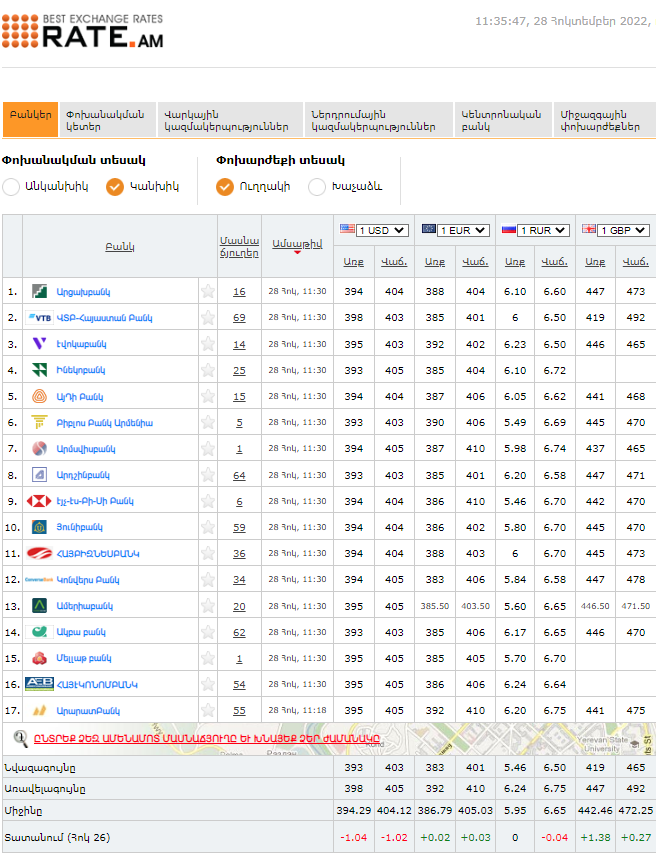Image resolution: width=656 pixels, height=855 pixels.
Task: Click the Ինեկոբանկ green logo icon
Action: pyautogui.click(x=39, y=370)
